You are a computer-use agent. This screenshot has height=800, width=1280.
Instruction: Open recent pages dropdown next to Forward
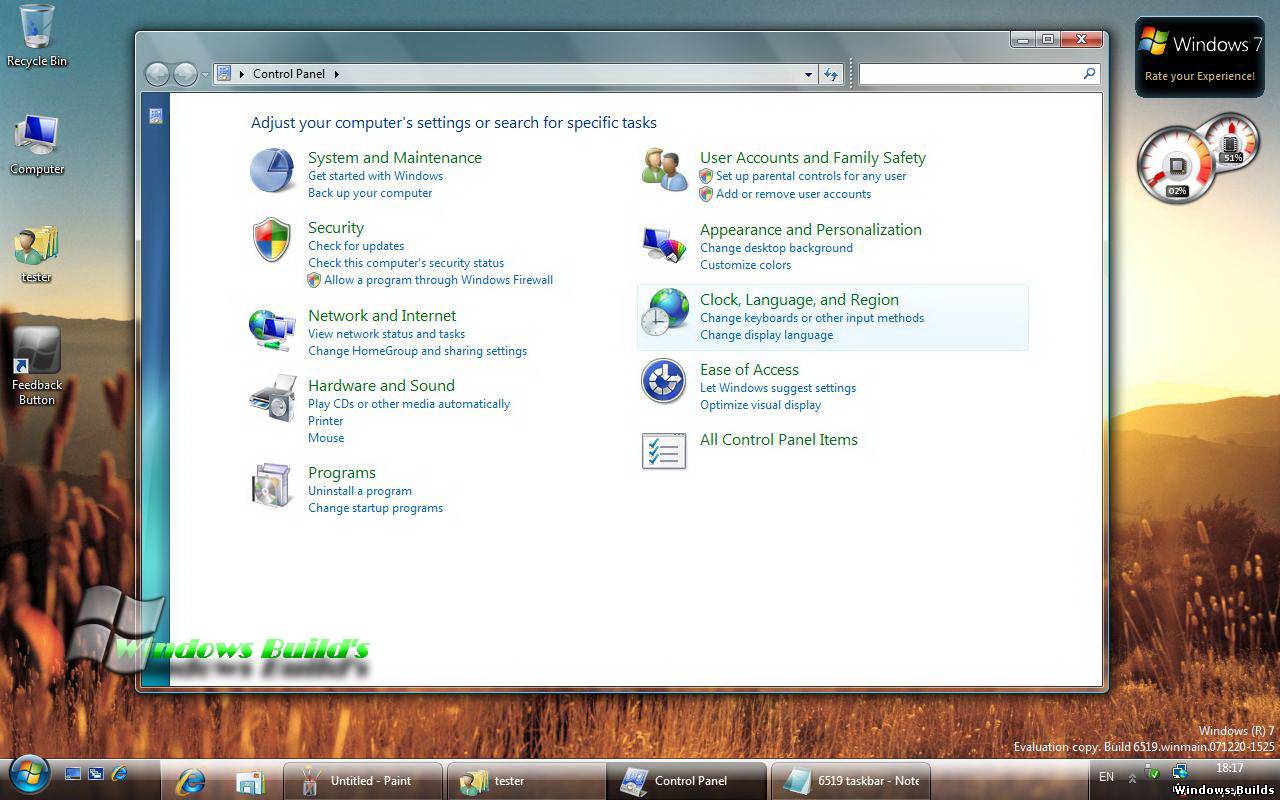point(205,74)
